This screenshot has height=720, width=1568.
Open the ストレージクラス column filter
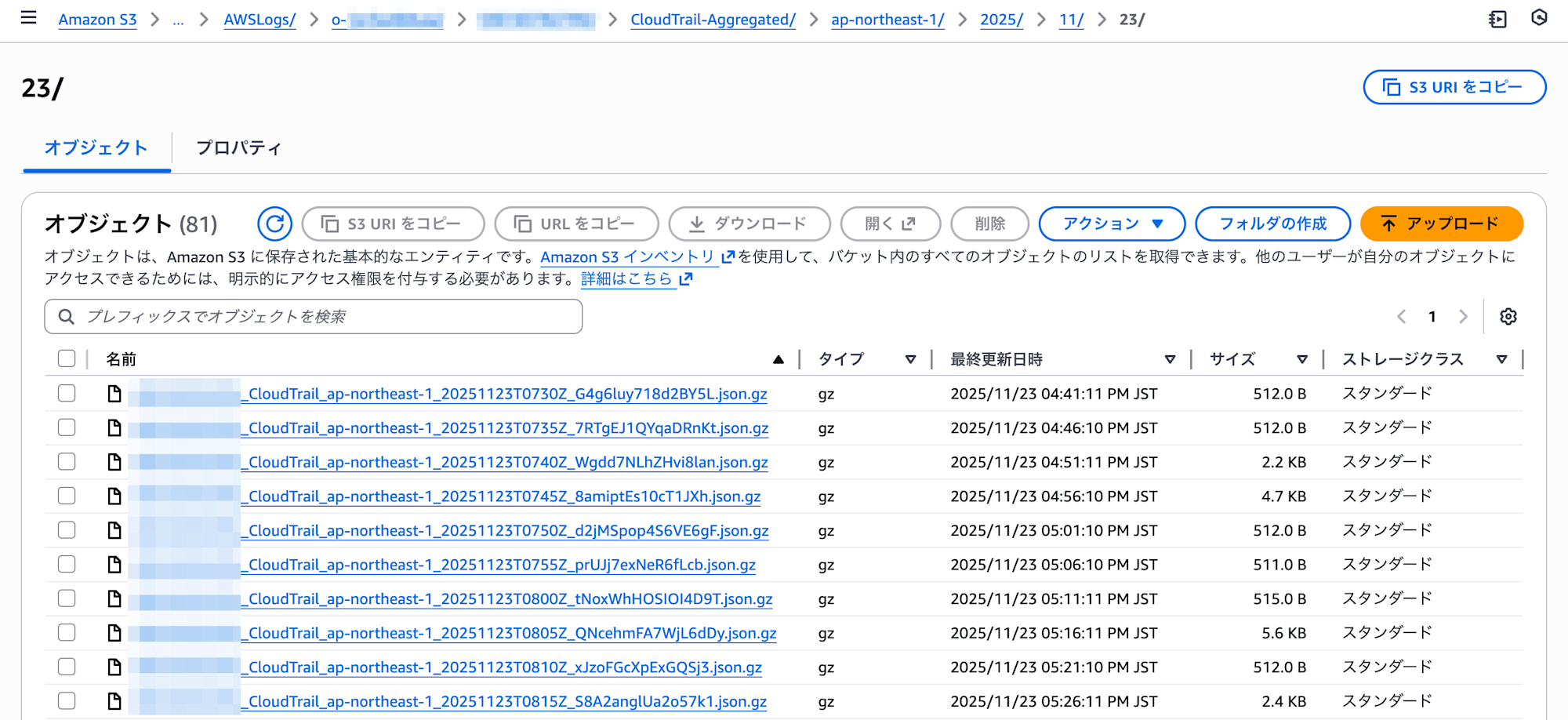[1503, 359]
